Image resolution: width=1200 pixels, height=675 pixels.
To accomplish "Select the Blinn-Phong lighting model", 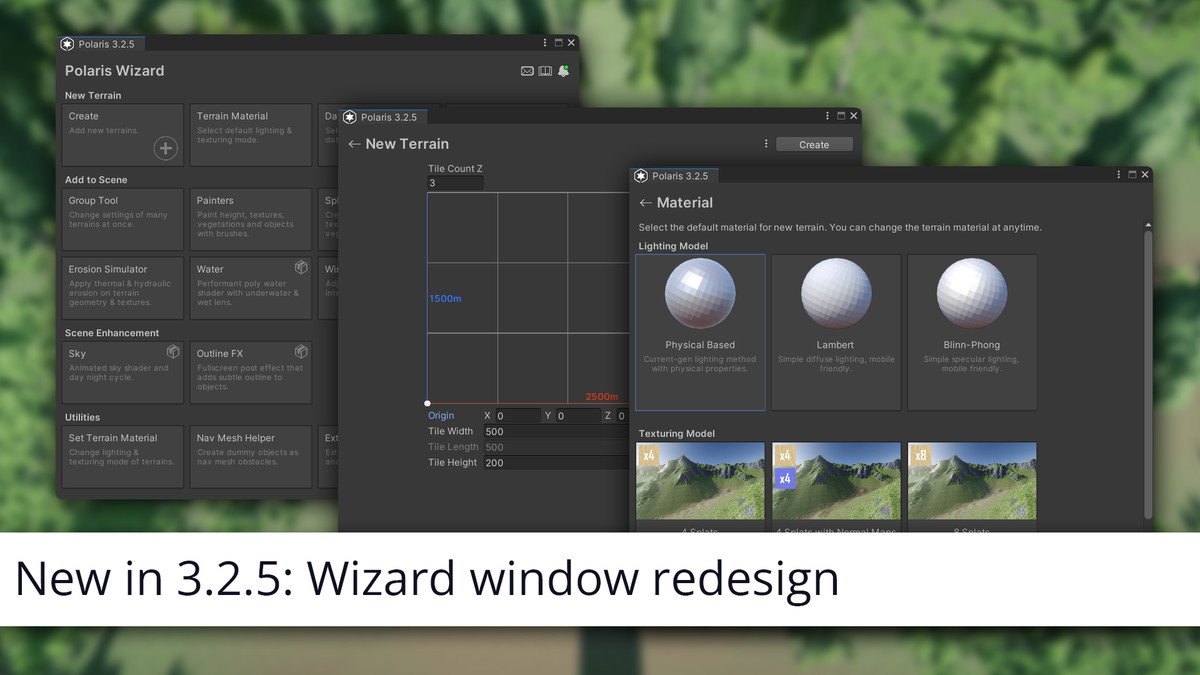I will pos(972,332).
